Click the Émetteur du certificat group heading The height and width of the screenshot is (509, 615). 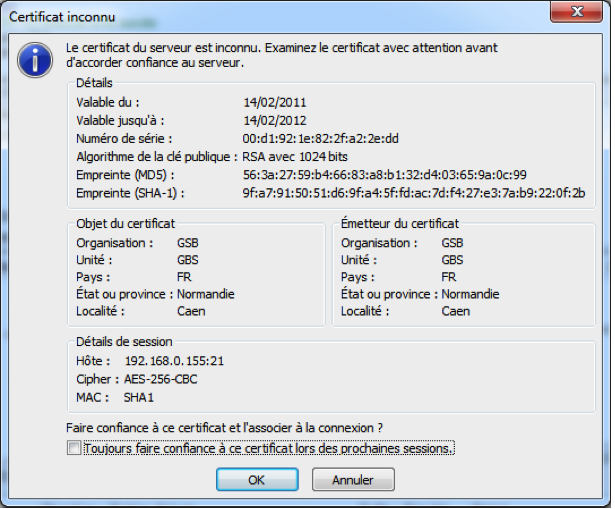pyautogui.click(x=399, y=224)
